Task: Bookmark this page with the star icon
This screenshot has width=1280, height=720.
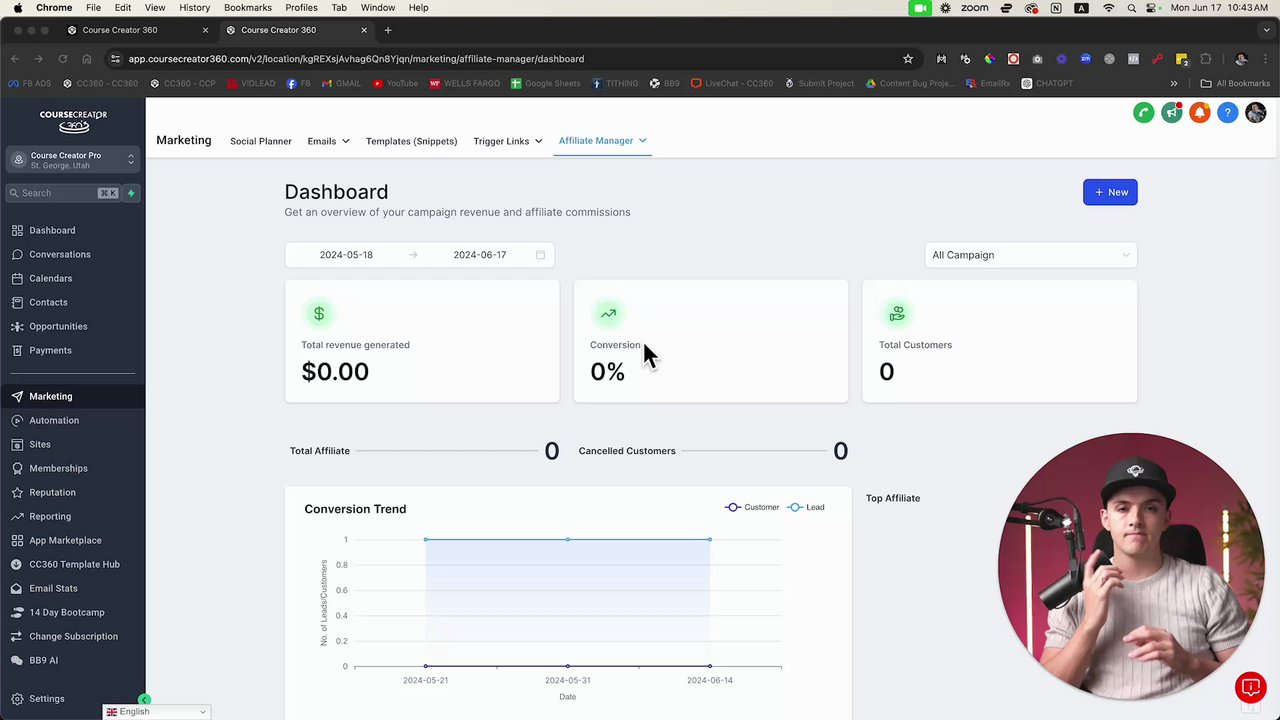Action: pos(908,59)
